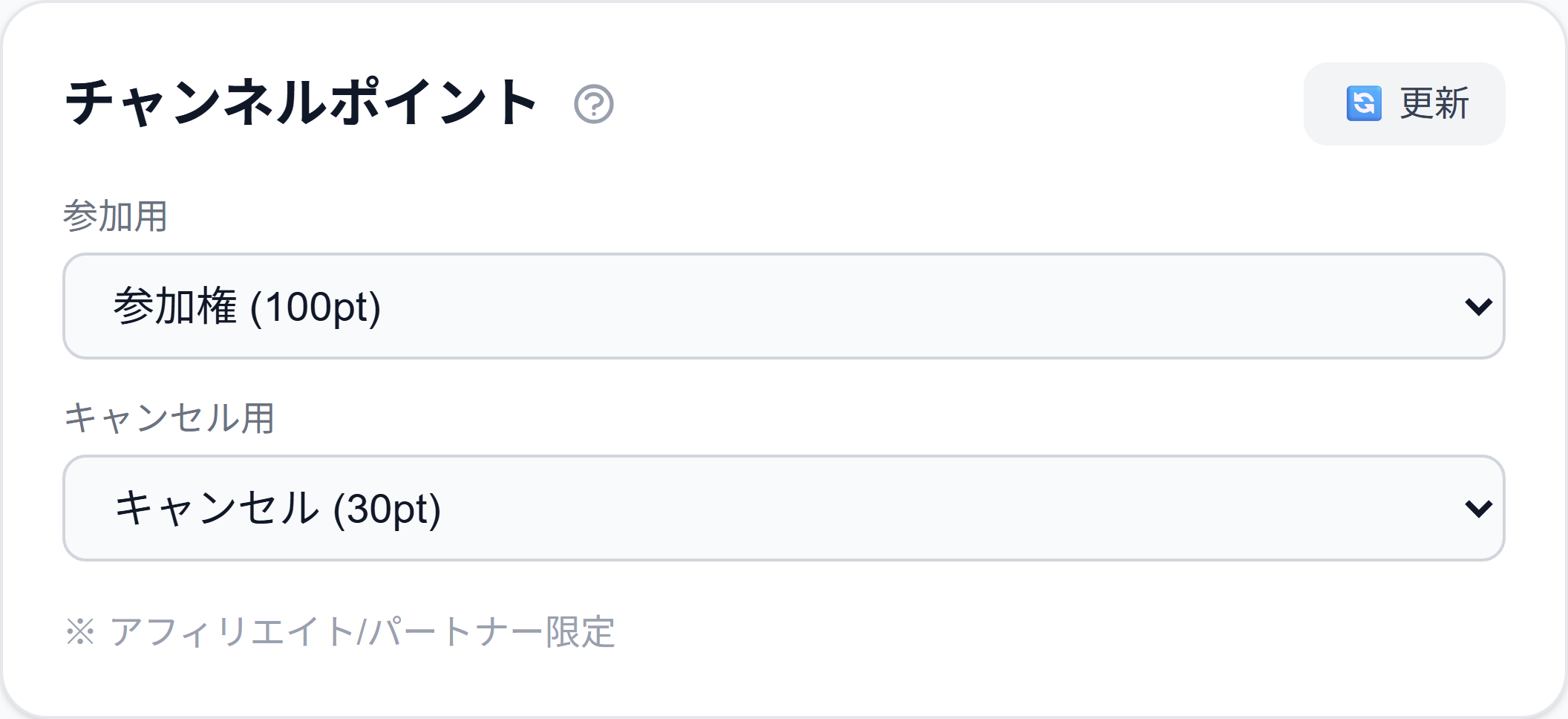Screen dimensions: 1568x719
Task: Open the キャンセル (30pt) dropdown
Action: pyautogui.click(x=784, y=508)
